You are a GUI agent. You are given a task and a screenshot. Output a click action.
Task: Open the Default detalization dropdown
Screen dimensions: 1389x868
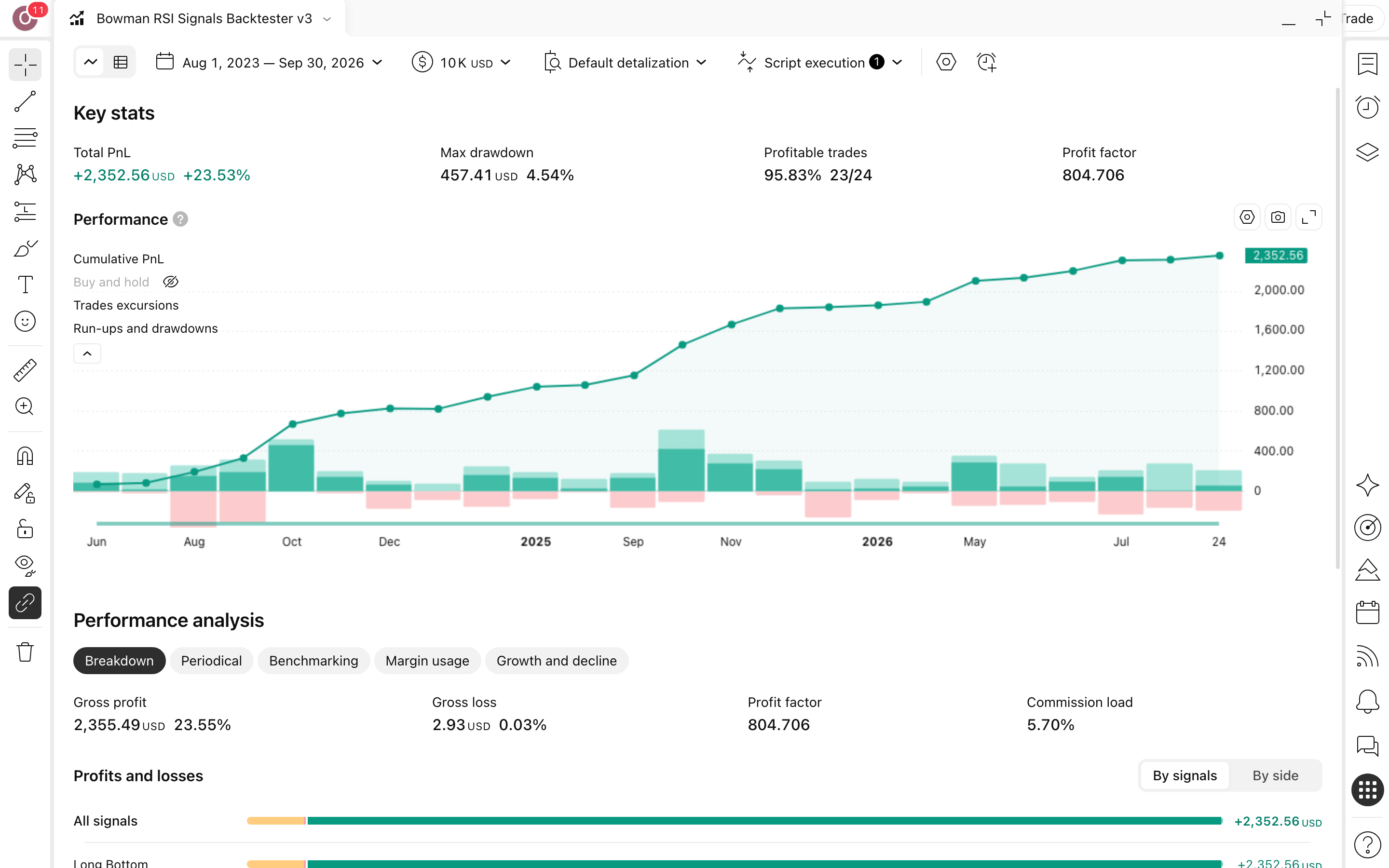tap(625, 62)
